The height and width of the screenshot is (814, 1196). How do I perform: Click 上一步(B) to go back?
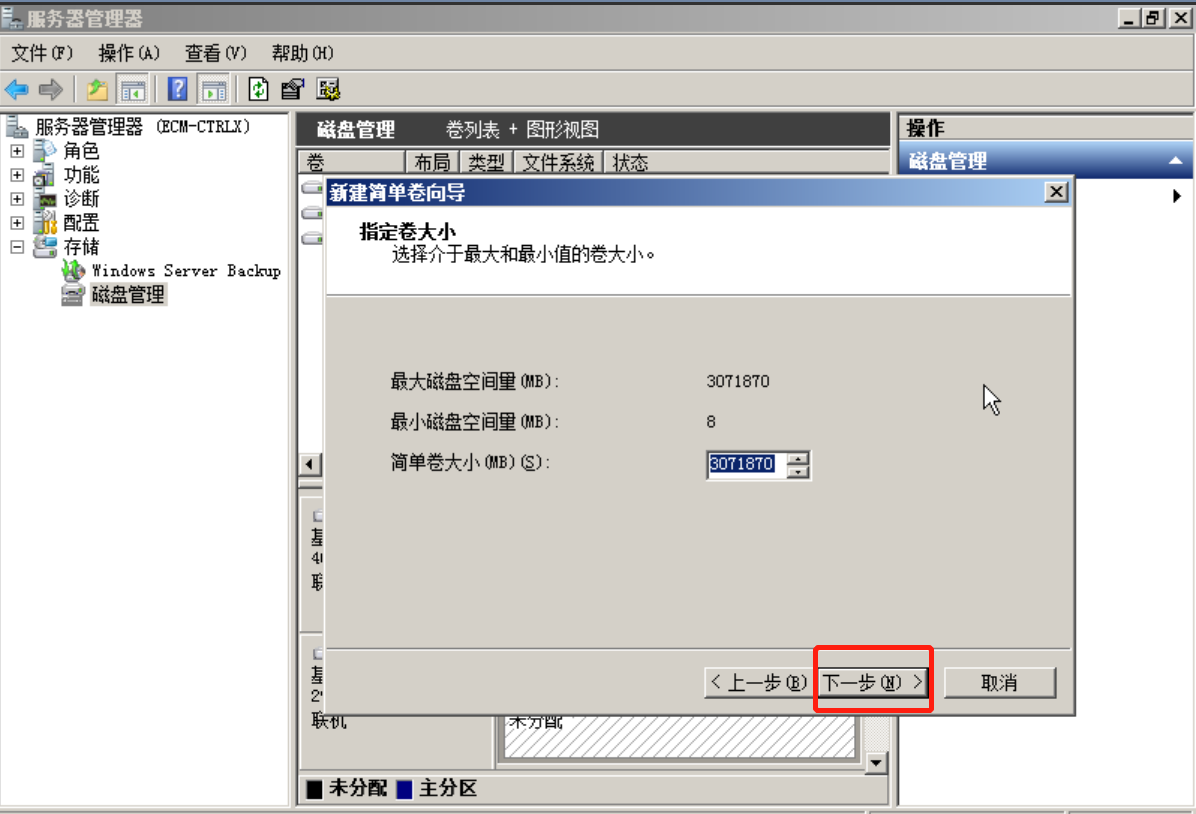[x=759, y=682]
